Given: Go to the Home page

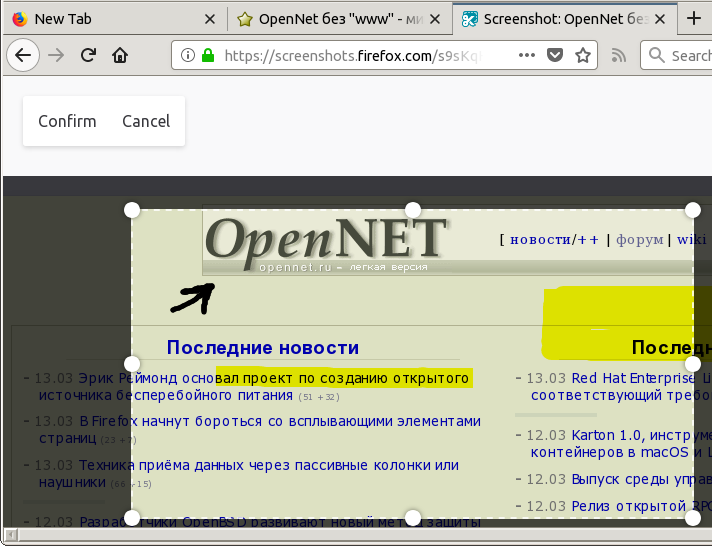Looking at the screenshot, I should (120, 56).
